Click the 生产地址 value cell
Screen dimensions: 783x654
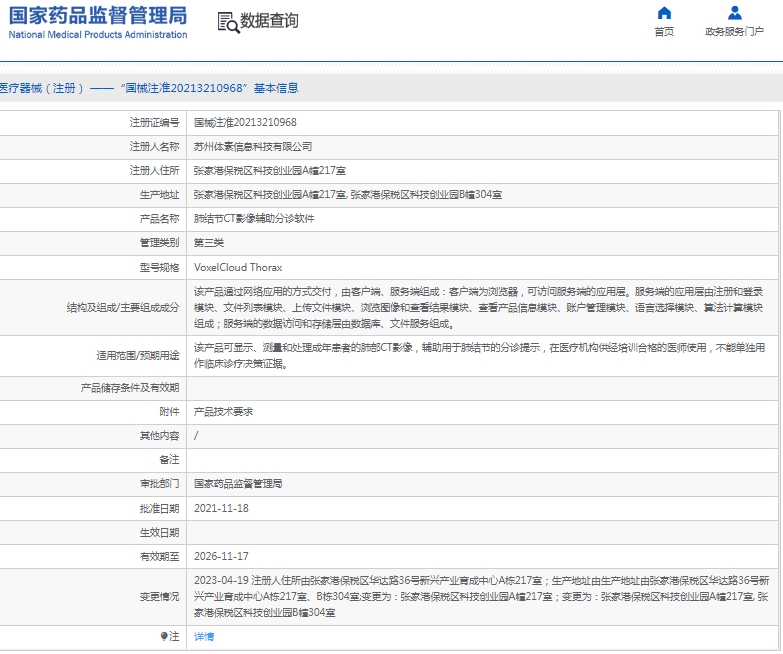[x=348, y=195]
